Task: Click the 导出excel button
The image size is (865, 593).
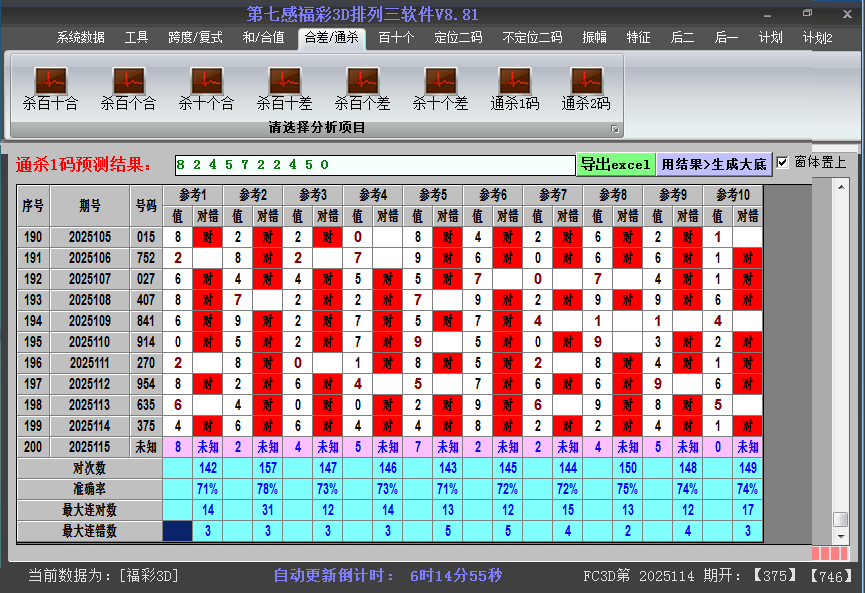Action: click(x=616, y=164)
